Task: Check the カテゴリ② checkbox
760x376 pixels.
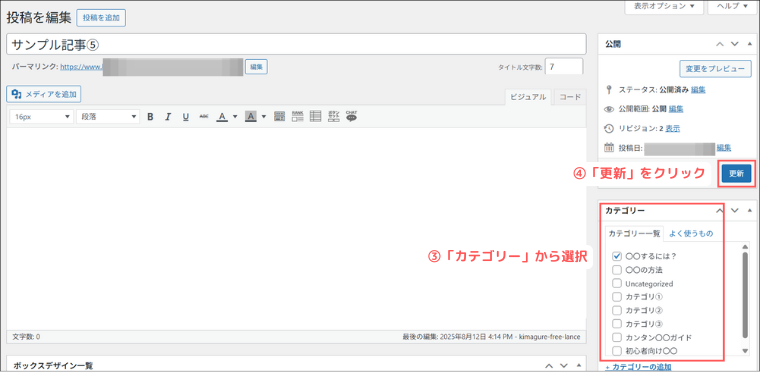Action: pyautogui.click(x=617, y=310)
